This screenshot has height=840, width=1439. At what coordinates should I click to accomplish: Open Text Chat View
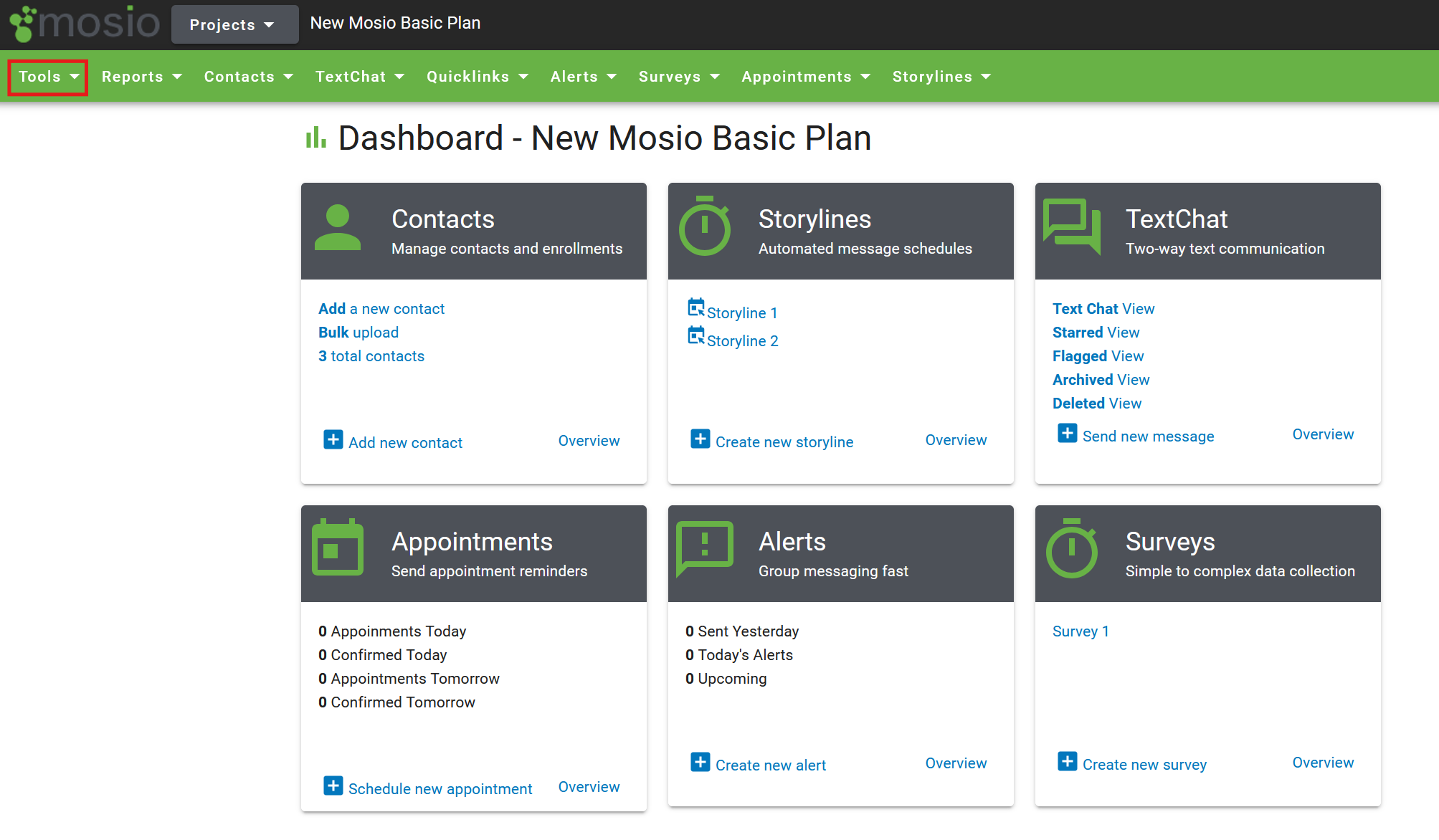point(1103,309)
